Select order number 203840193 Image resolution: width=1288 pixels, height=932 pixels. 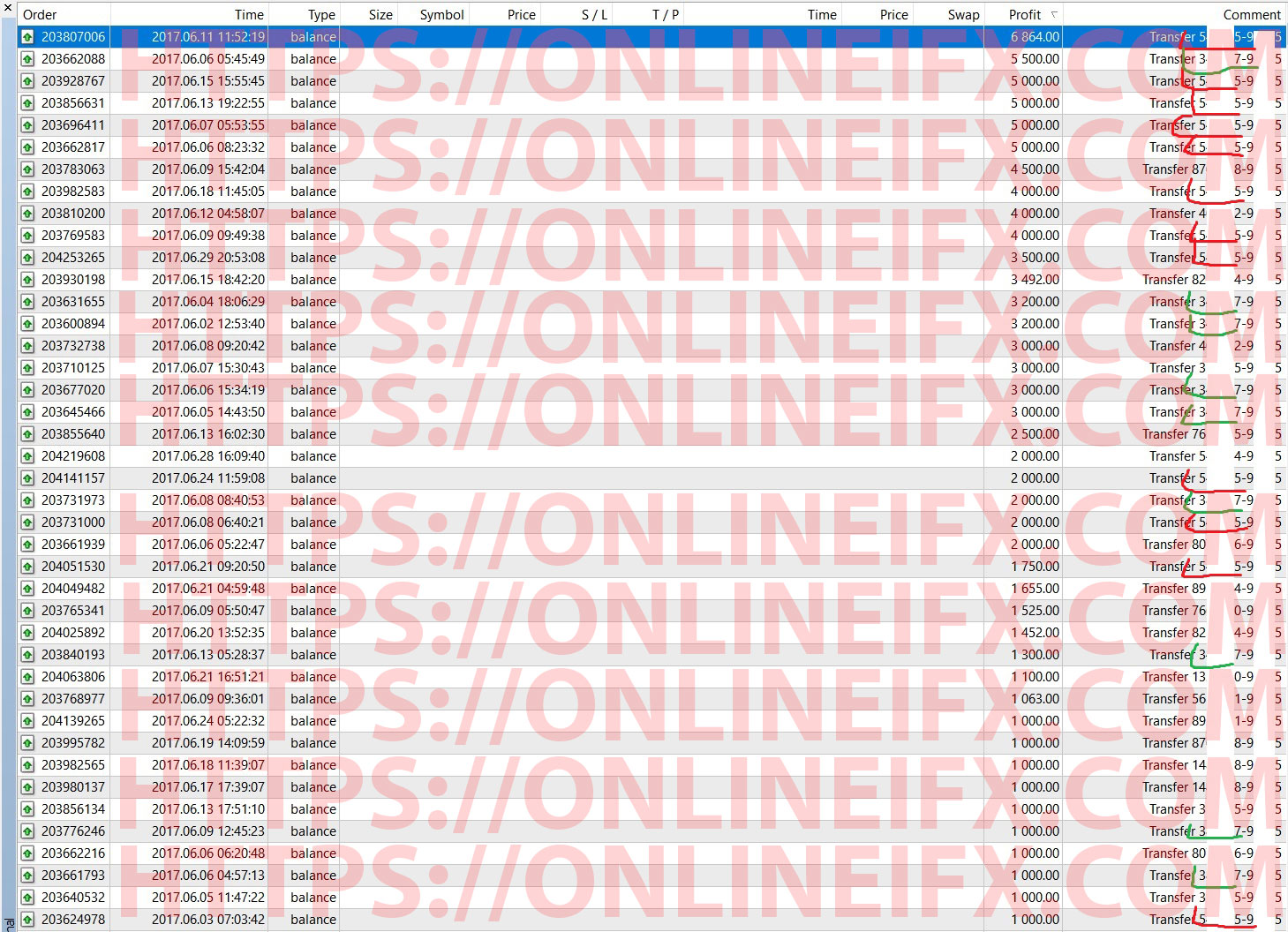[x=73, y=655]
